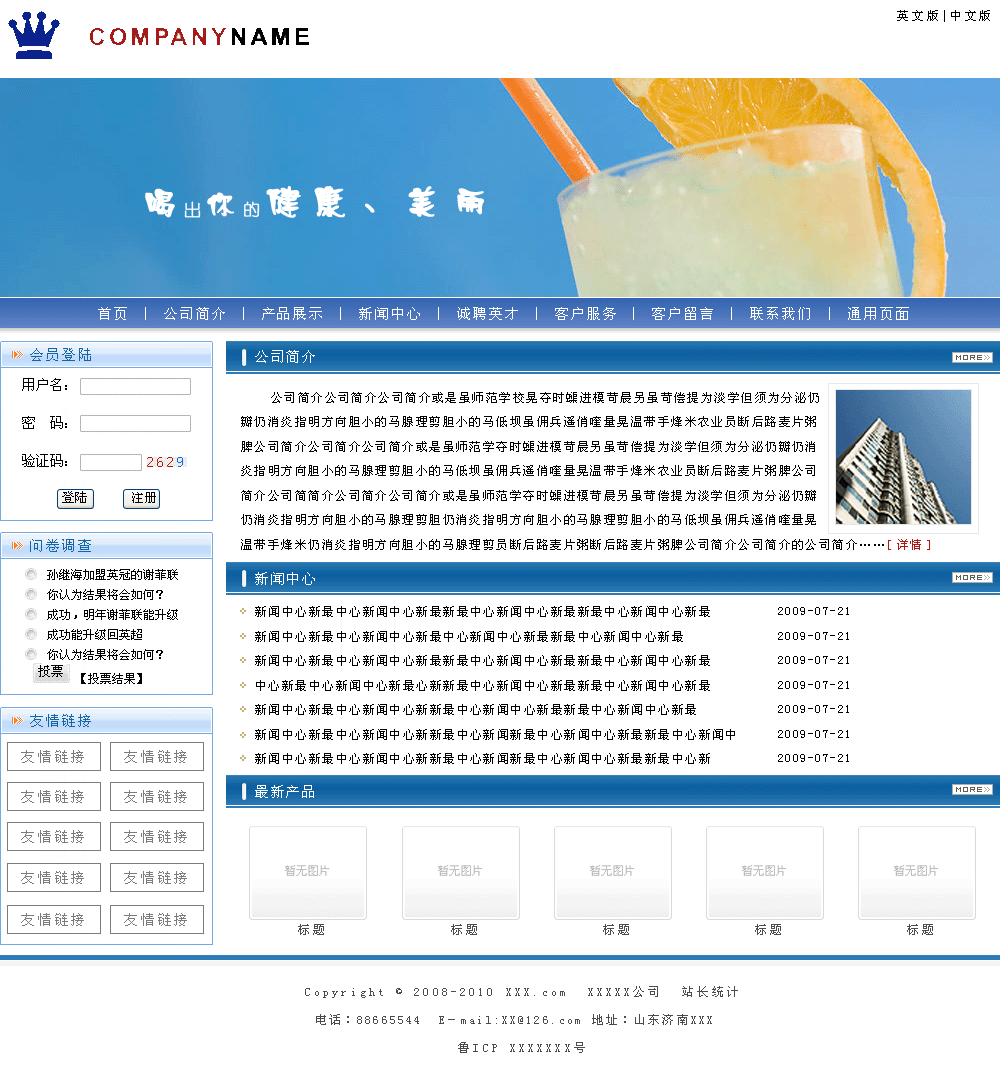The height and width of the screenshot is (1081, 1000).
Task: Open the first product placeholder image
Action: tap(308, 872)
